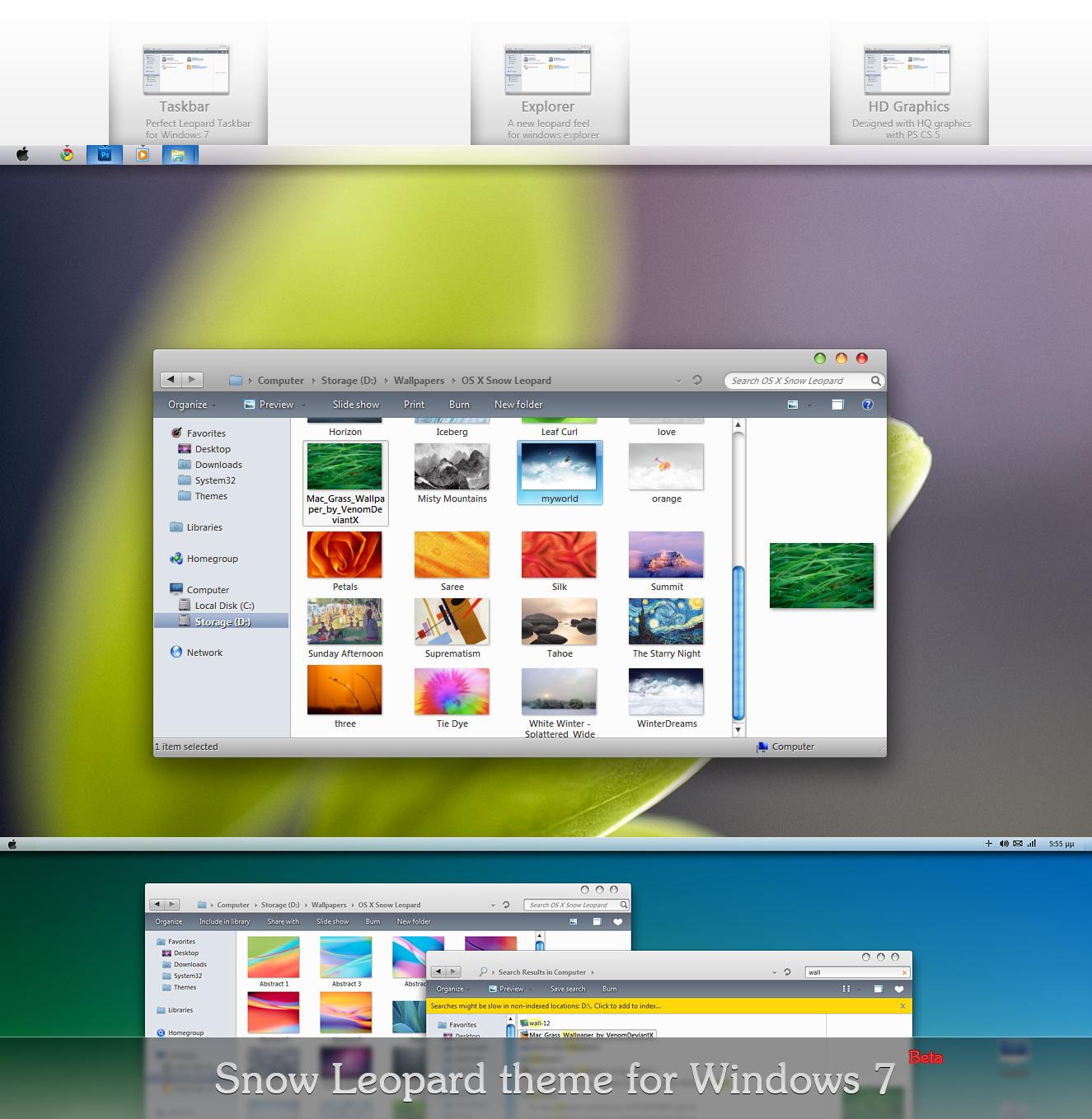Viewport: 1092px width, 1119px height.
Task: Open the view options dropdown arrow in the main window
Action: [x=809, y=405]
